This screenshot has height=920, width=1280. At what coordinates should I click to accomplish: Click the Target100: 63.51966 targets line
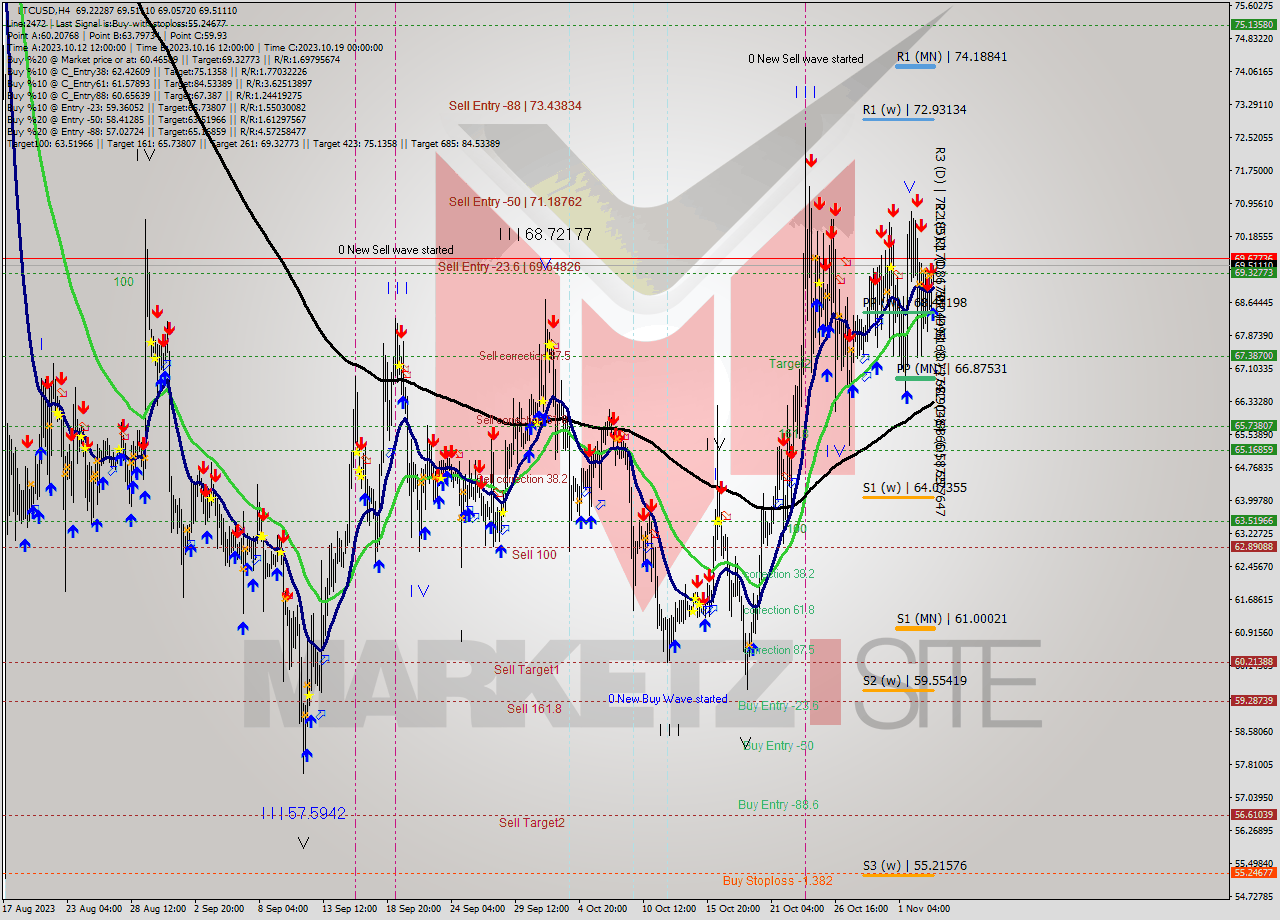[253, 144]
